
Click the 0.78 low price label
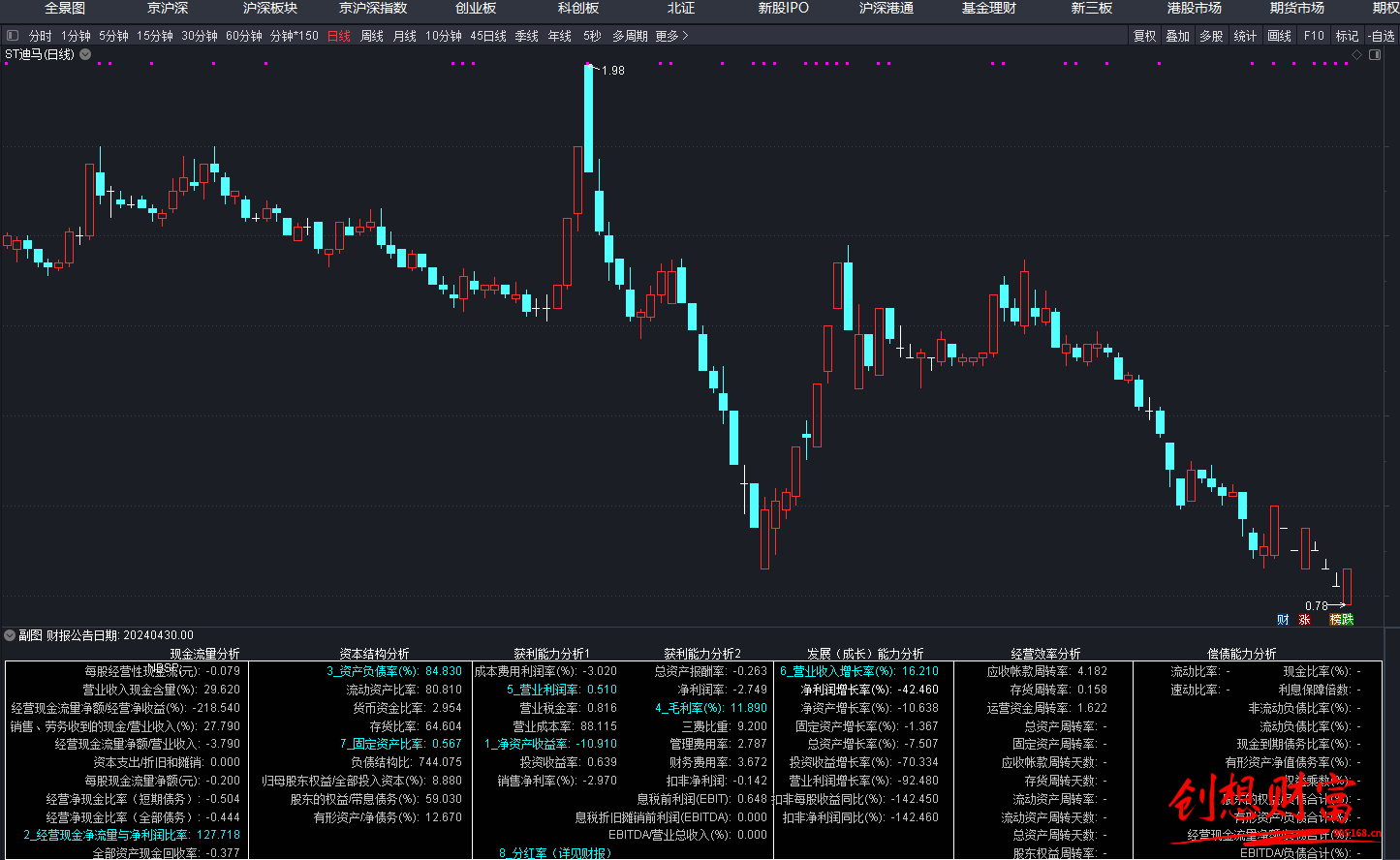1317,606
